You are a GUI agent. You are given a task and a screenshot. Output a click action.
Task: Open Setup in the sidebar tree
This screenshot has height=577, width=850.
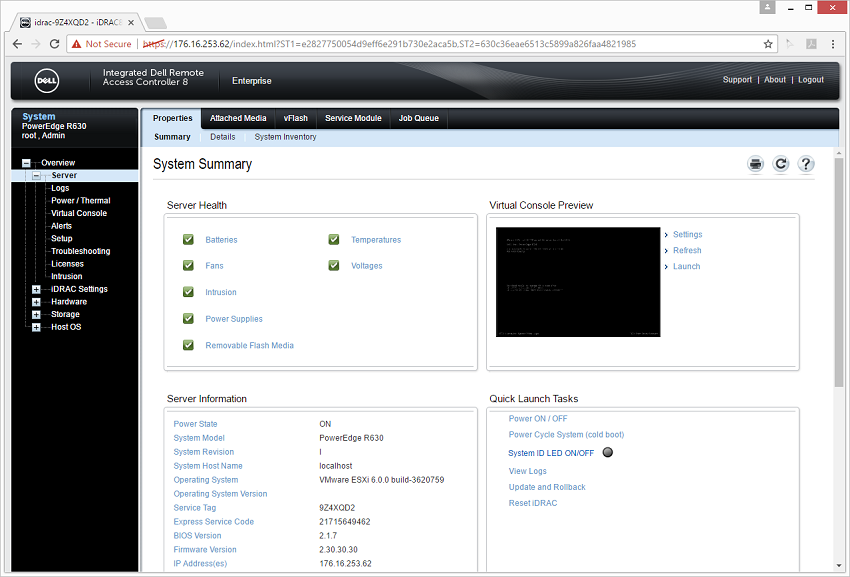point(62,239)
